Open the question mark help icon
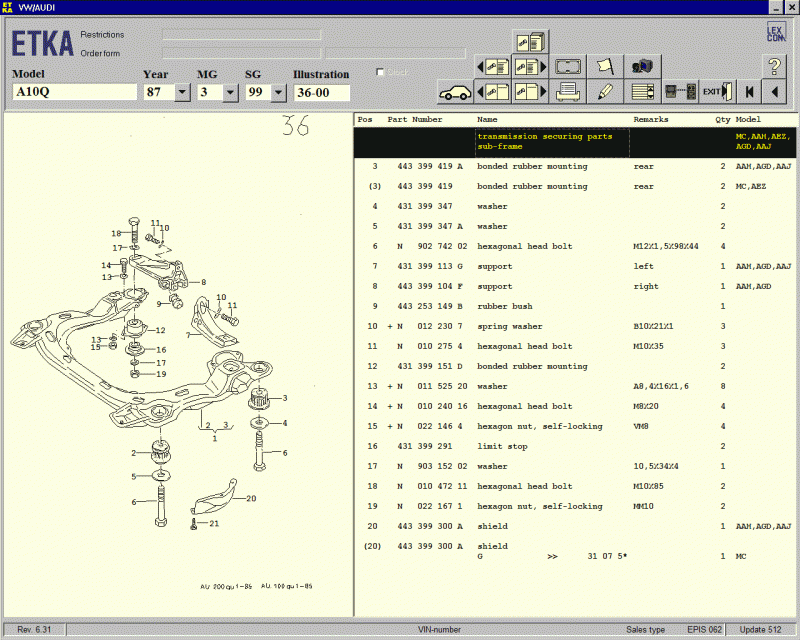The width and height of the screenshot is (800, 640). tap(773, 67)
